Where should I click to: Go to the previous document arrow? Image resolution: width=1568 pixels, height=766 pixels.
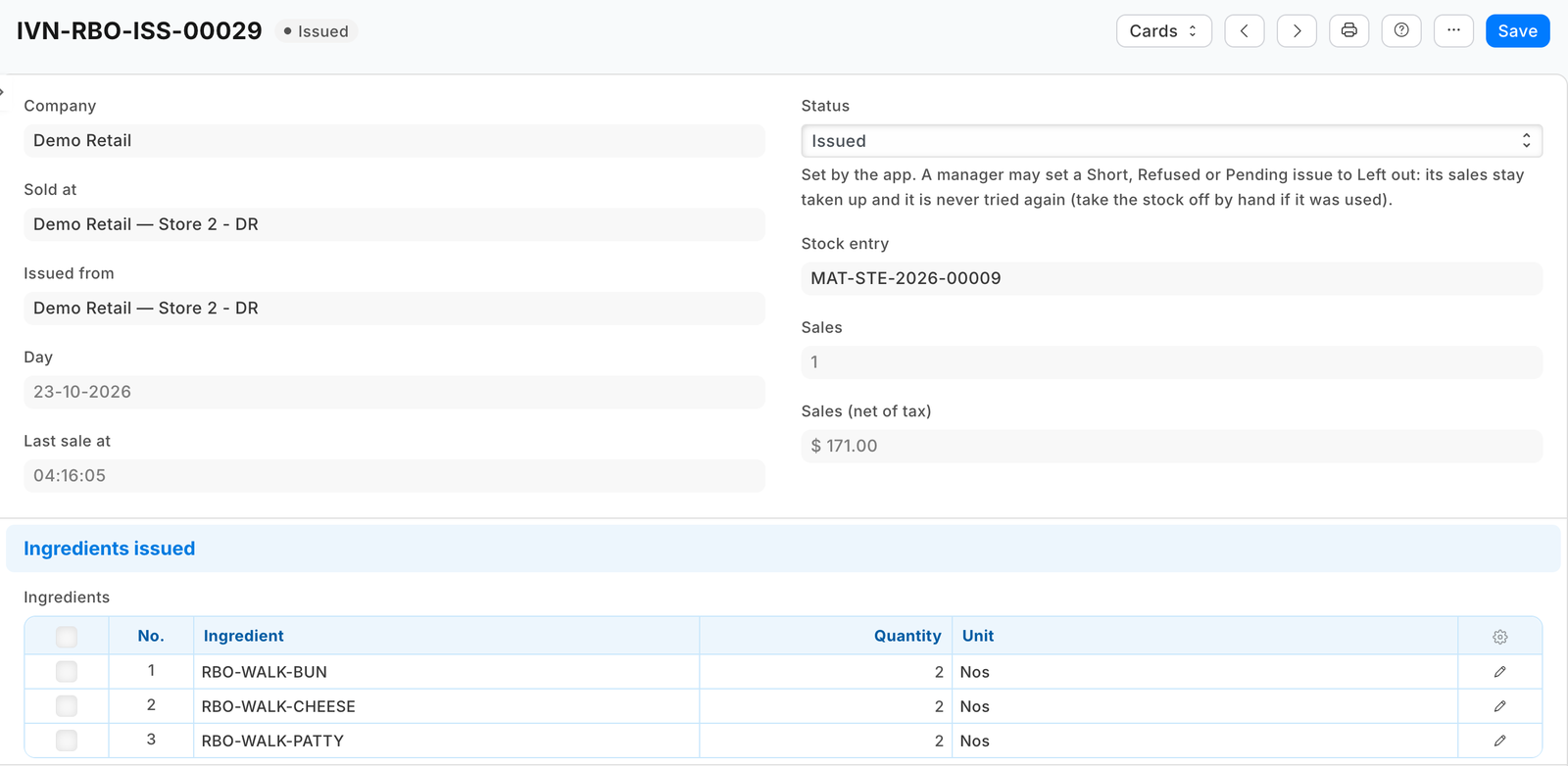[1244, 31]
